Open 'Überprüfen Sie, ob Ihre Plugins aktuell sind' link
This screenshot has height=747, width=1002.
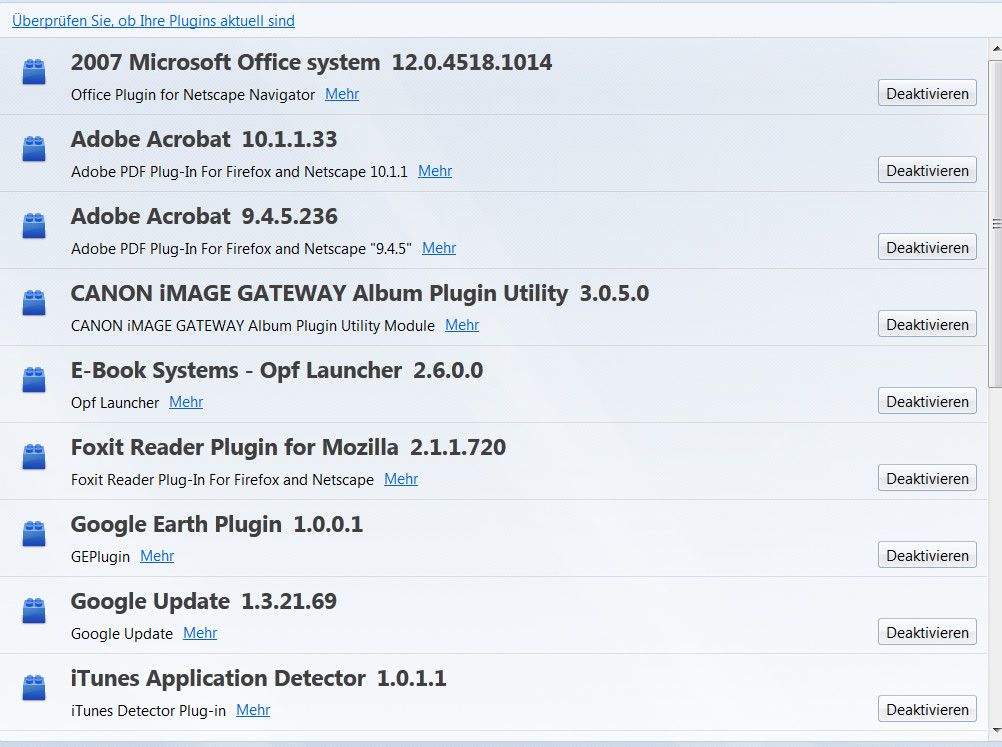pyautogui.click(x=153, y=20)
